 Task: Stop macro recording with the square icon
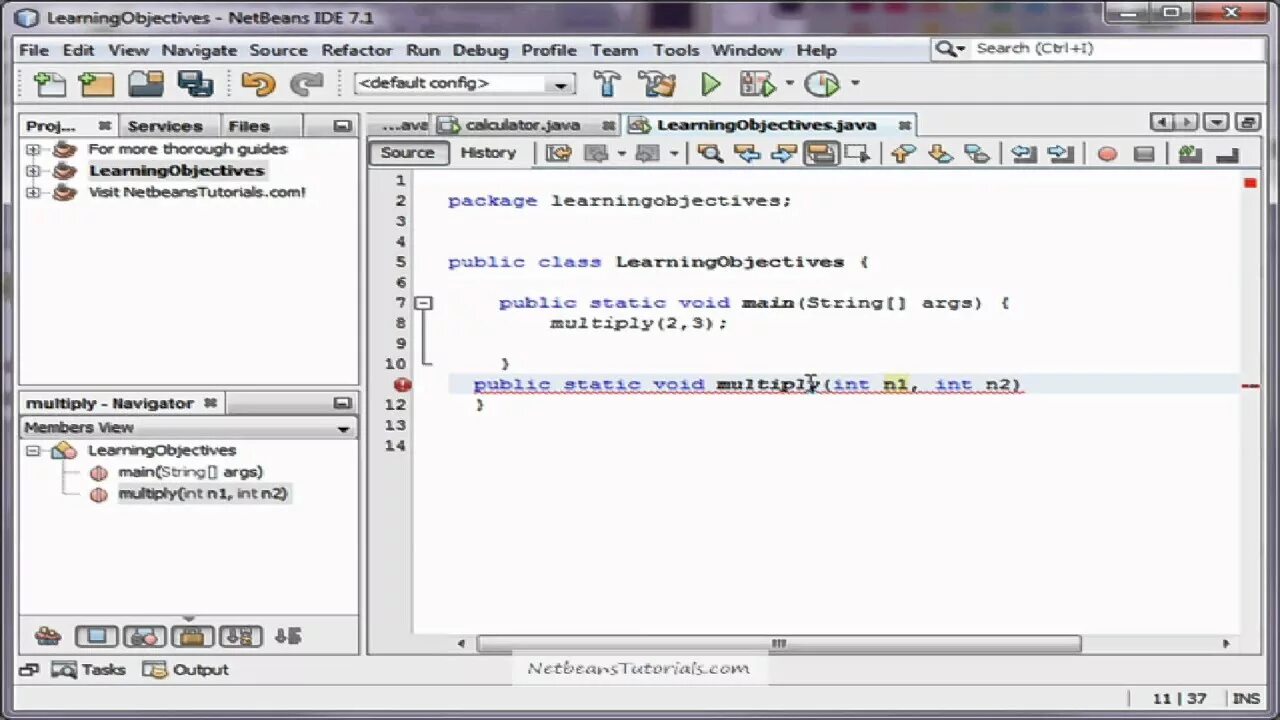tap(1144, 154)
